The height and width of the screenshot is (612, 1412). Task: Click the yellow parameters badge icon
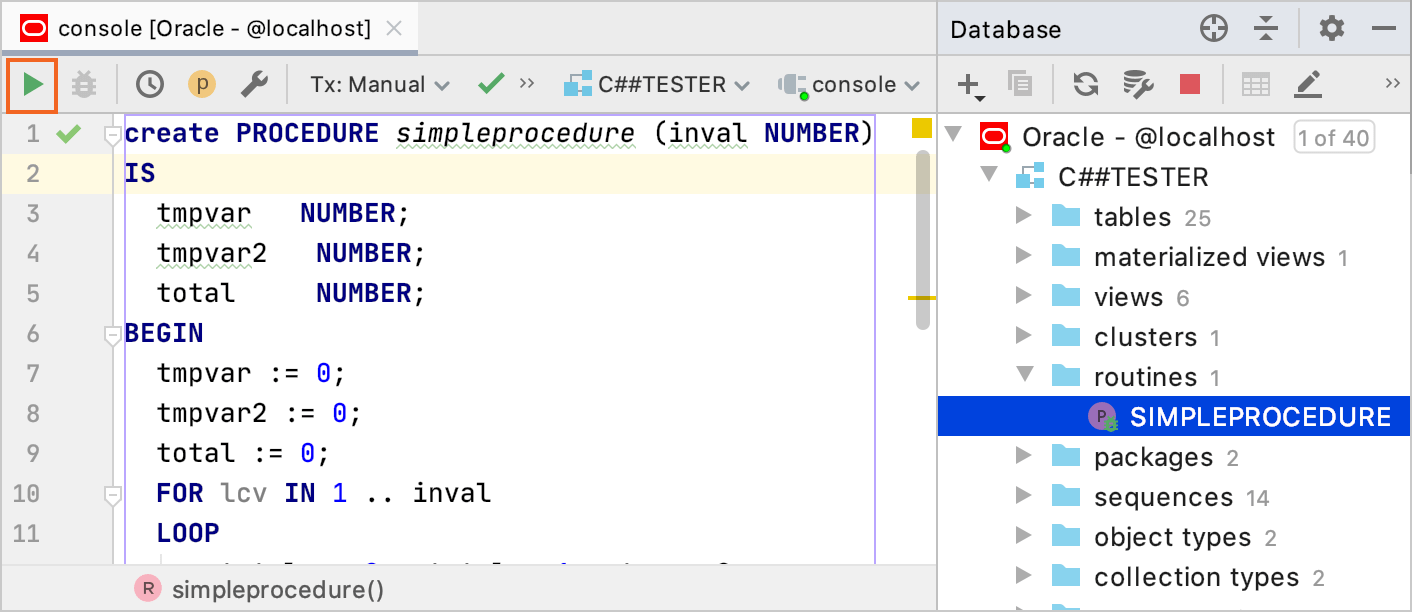coord(201,84)
